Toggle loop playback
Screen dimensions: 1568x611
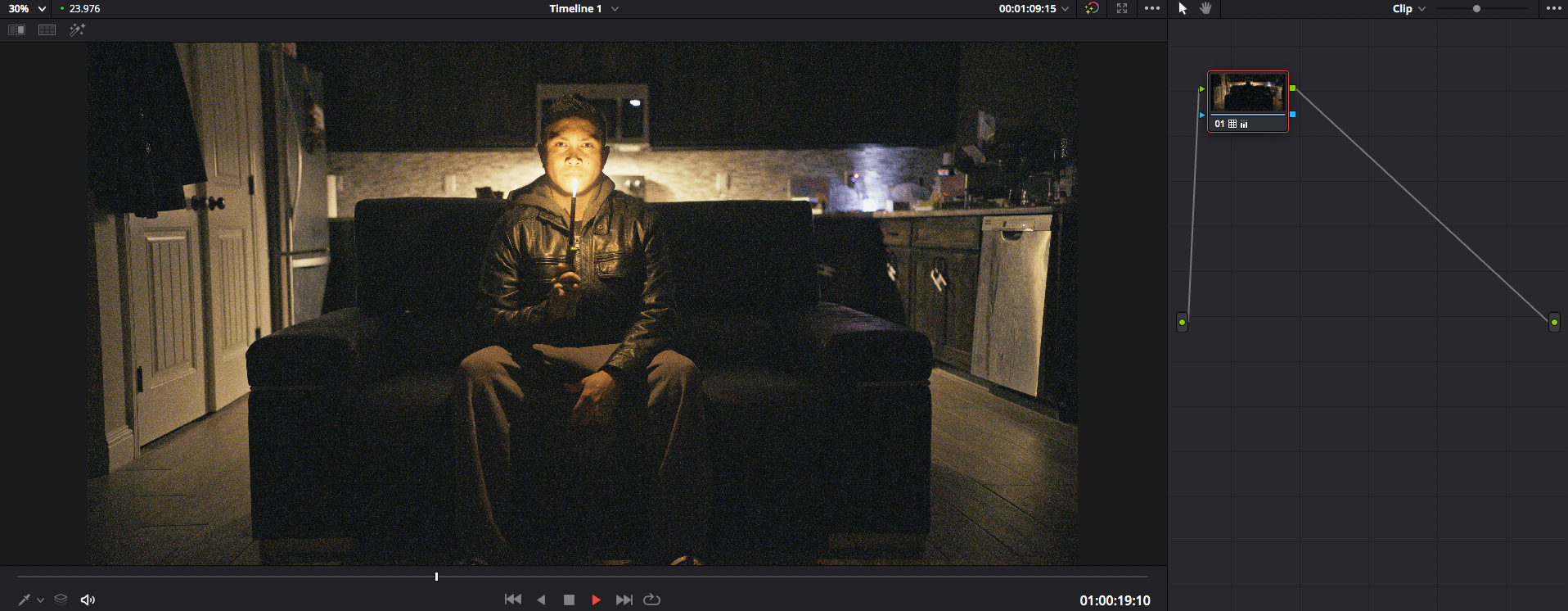[651, 600]
